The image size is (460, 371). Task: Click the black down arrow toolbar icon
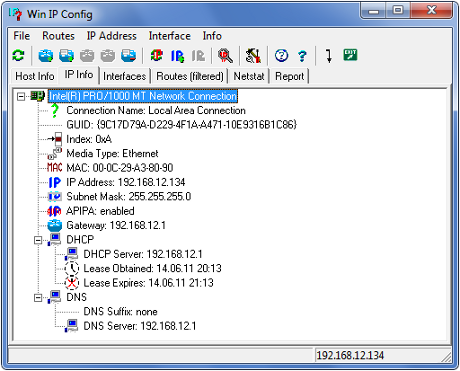tap(329, 56)
